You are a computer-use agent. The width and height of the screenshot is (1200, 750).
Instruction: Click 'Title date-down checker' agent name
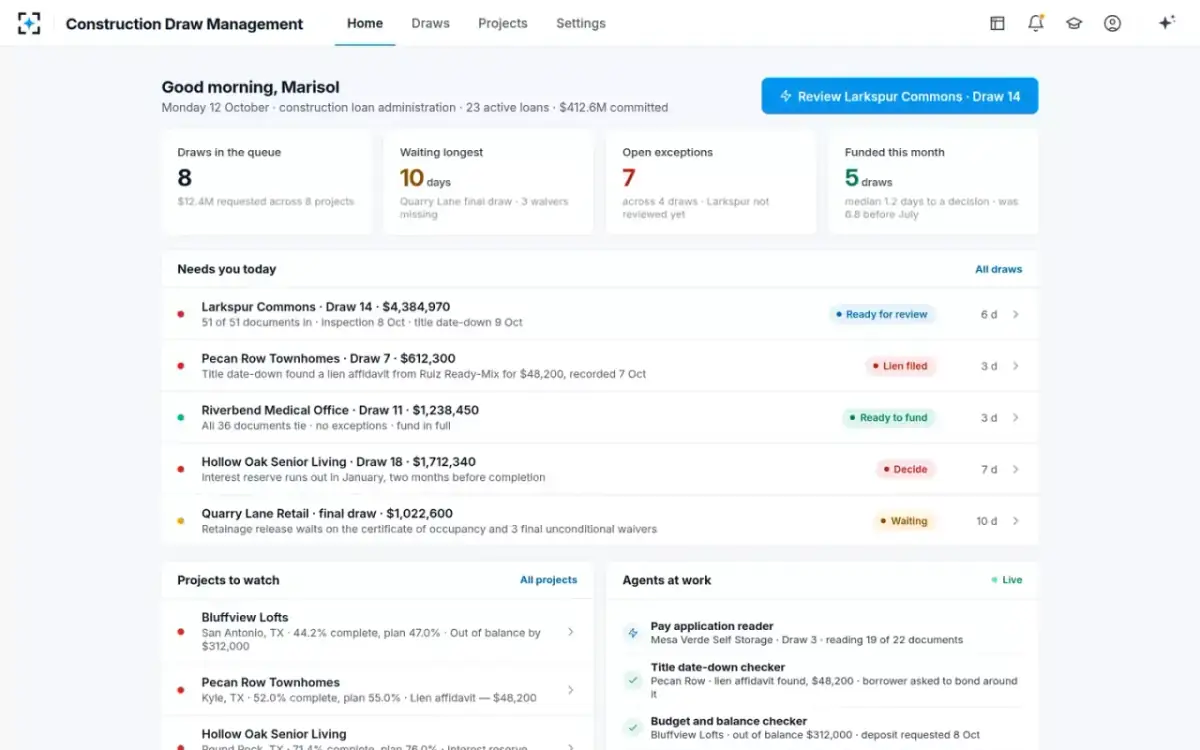[718, 667]
